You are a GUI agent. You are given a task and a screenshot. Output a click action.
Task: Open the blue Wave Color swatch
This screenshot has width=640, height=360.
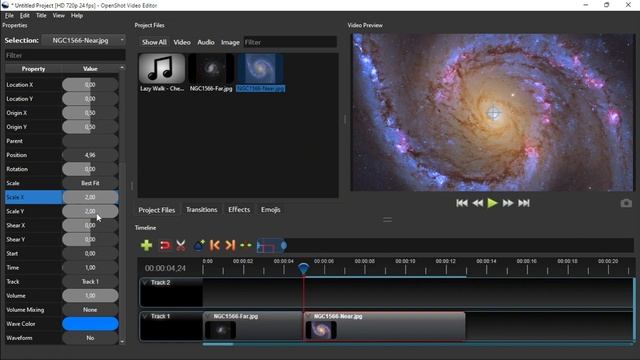click(x=90, y=324)
